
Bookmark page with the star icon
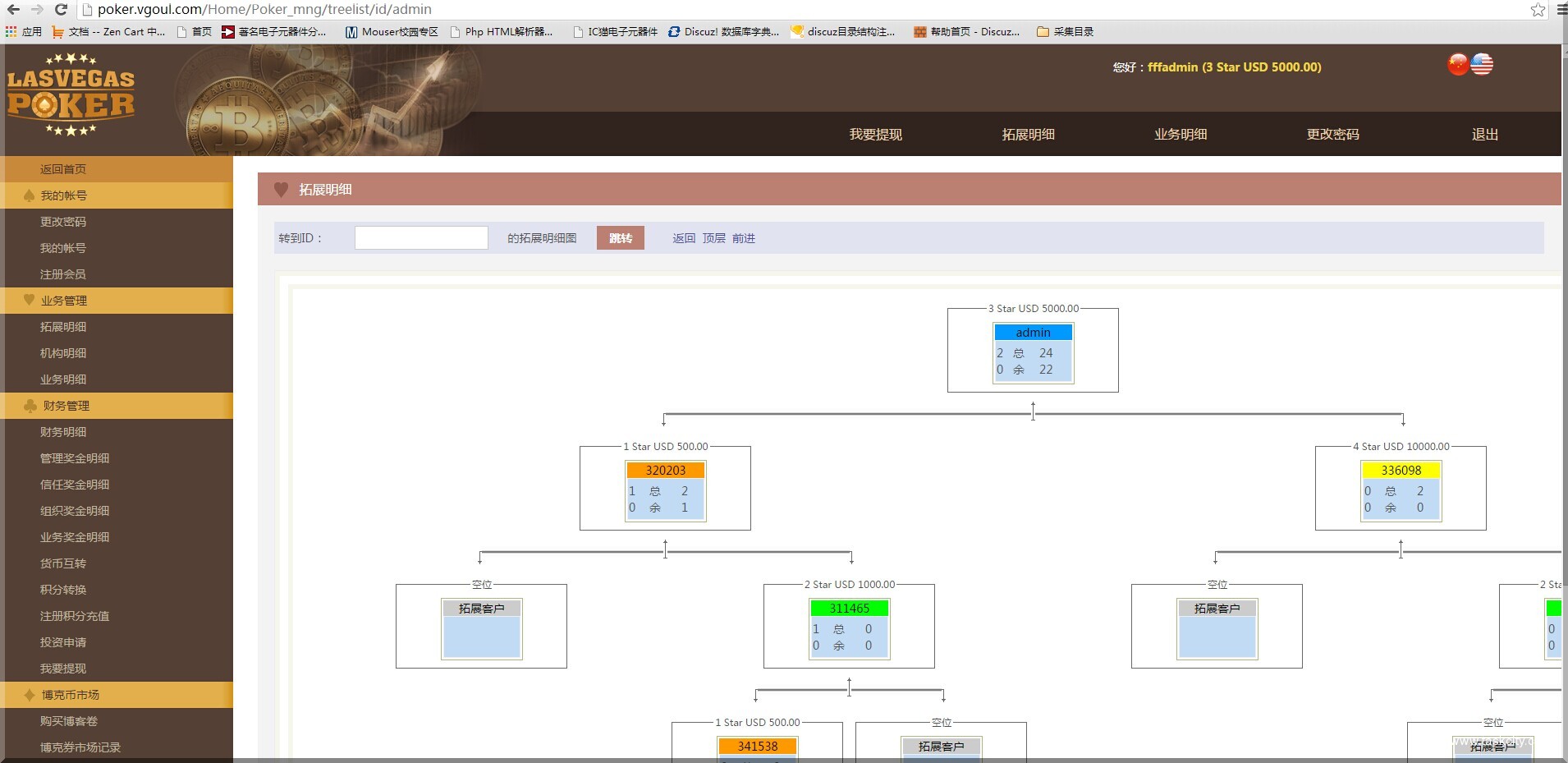[x=1538, y=10]
